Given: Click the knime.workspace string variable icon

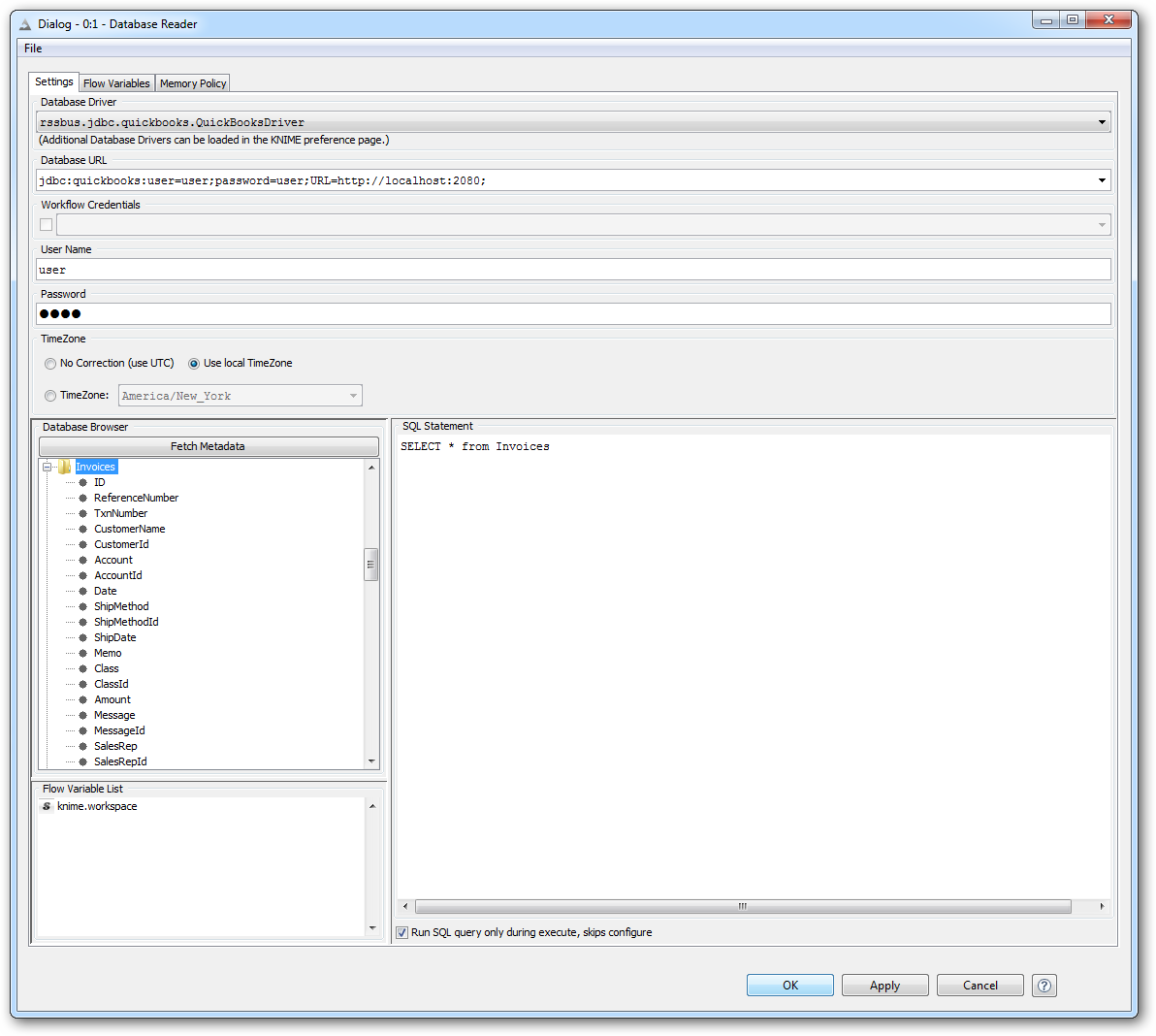Looking at the screenshot, I should (x=47, y=806).
